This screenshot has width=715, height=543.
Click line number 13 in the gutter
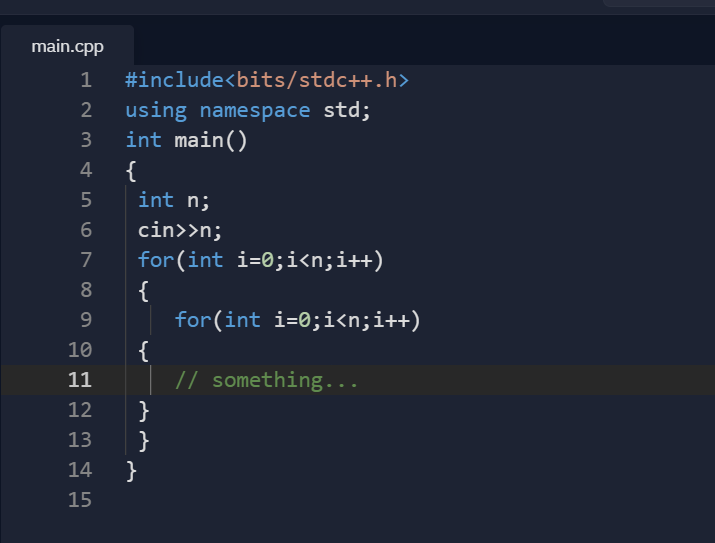tap(79, 440)
